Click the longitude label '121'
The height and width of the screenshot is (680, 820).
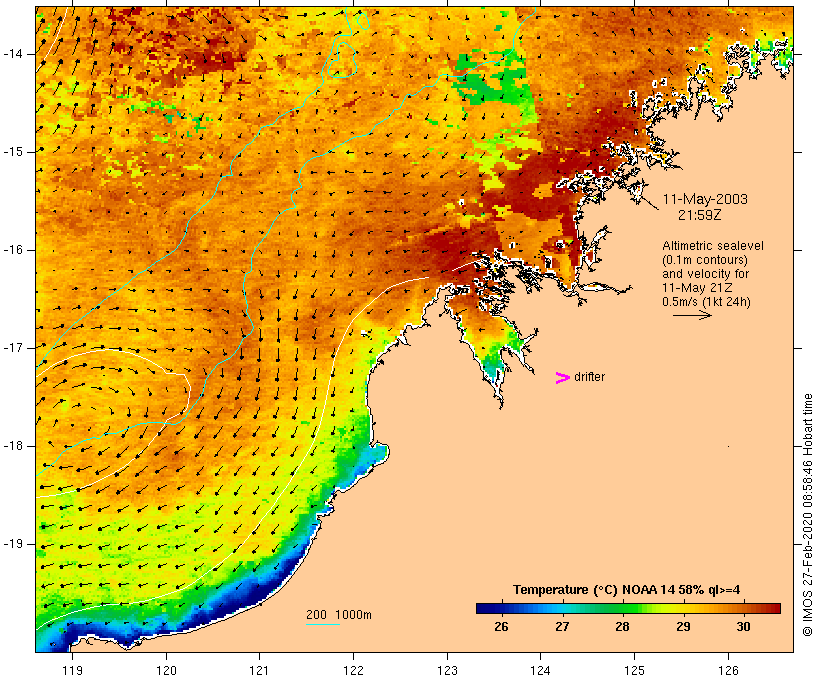259,670
